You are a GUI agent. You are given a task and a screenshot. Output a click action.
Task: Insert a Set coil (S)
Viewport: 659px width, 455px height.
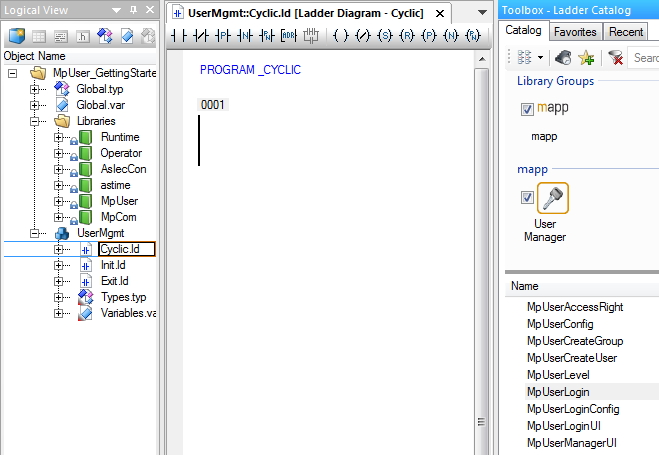(384, 36)
